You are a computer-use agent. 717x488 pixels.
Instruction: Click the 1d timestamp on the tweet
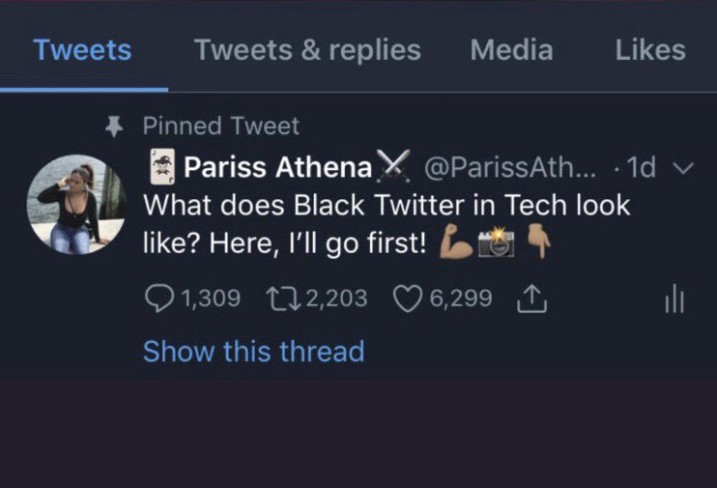click(640, 167)
